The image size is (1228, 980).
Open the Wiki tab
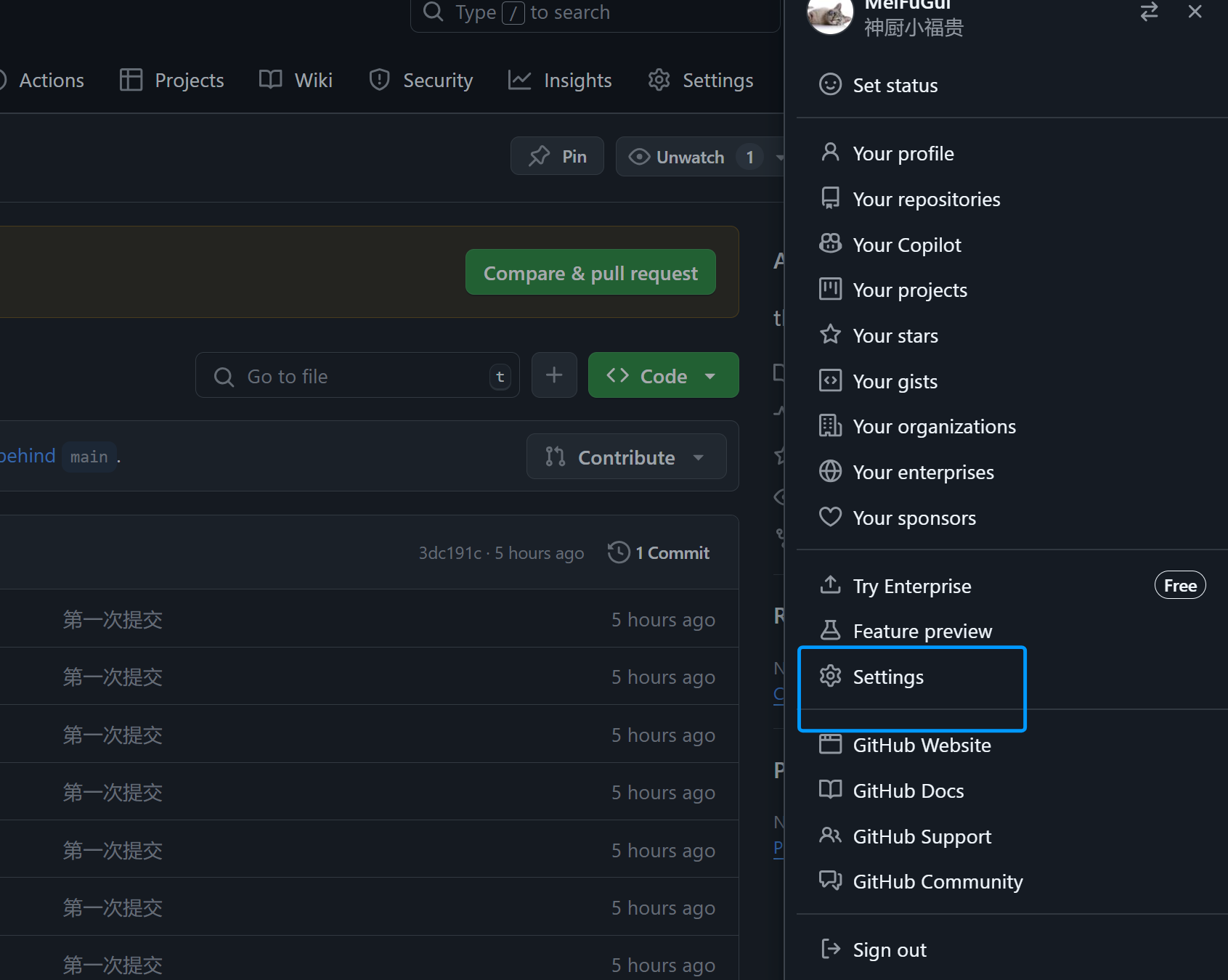[296, 80]
